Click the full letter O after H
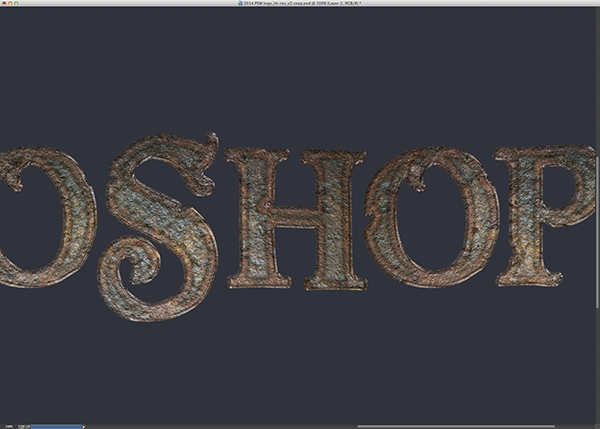This screenshot has width=600, height=429. point(438,218)
